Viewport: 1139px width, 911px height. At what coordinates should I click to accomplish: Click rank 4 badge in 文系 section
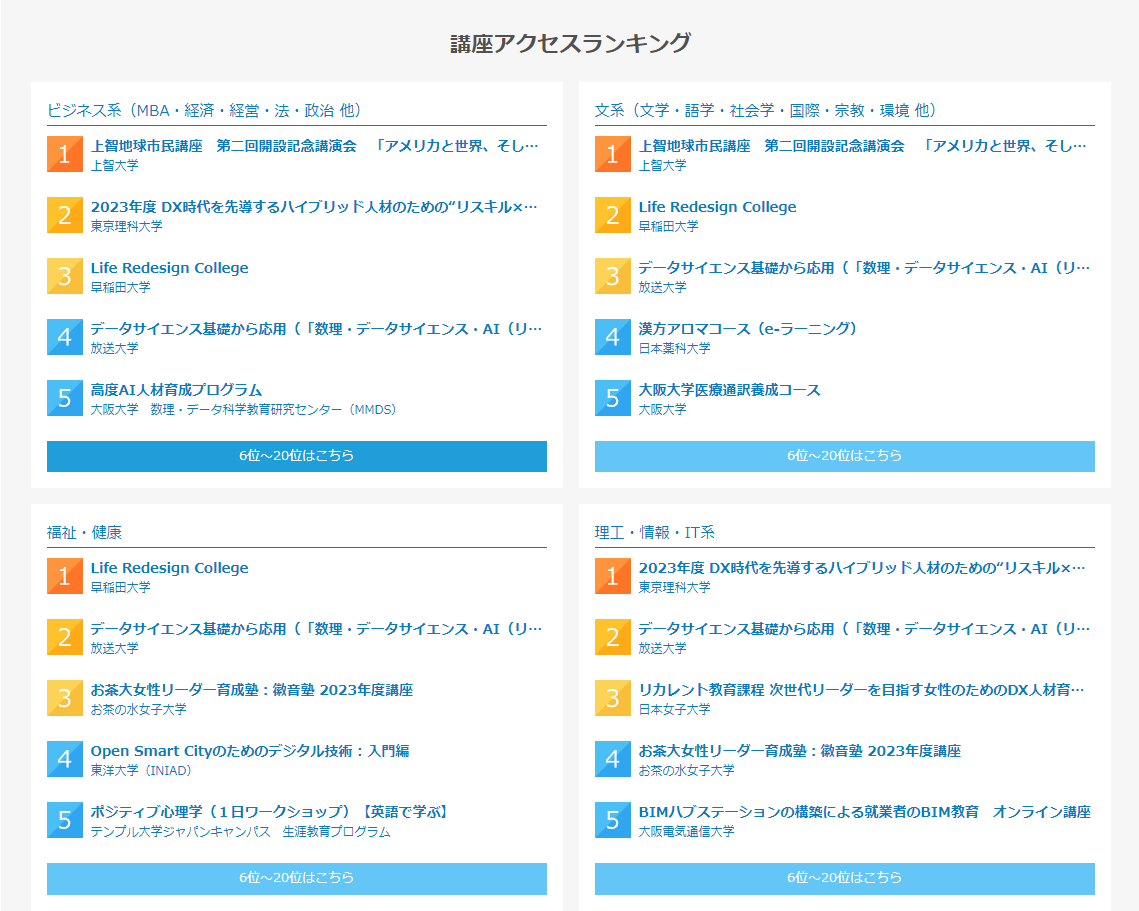point(612,337)
